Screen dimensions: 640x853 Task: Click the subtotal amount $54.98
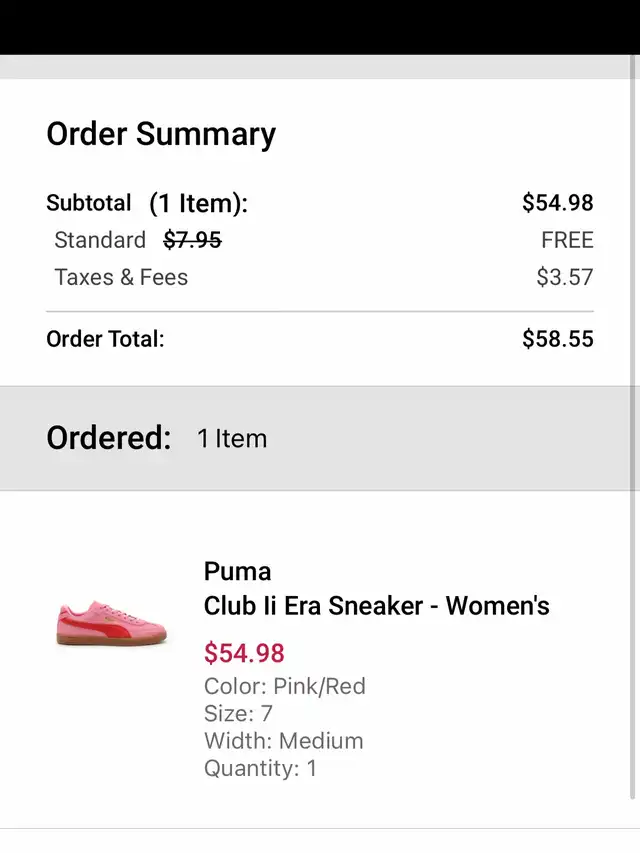pyautogui.click(x=558, y=202)
